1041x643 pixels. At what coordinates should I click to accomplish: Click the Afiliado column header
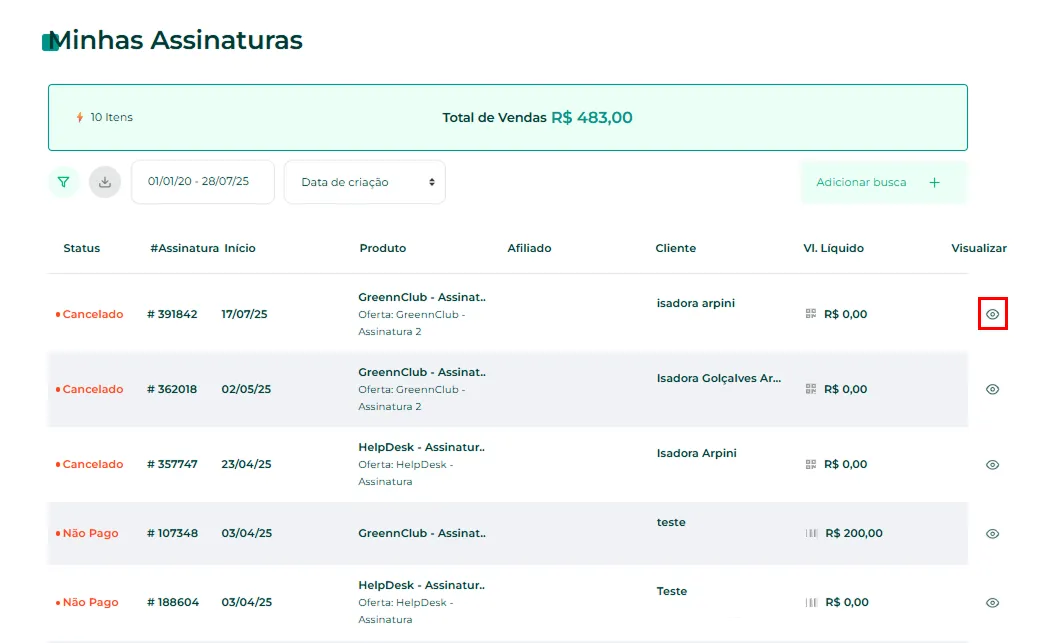point(529,248)
